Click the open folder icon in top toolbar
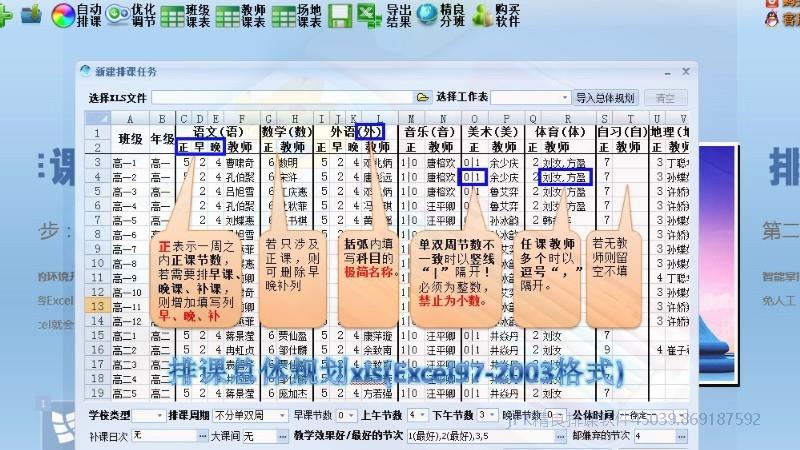This screenshot has width=800, height=450. (32, 14)
